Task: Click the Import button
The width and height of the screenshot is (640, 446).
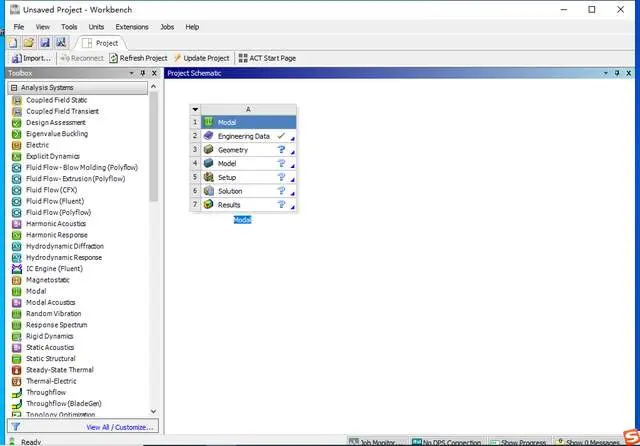Action: tap(31, 58)
